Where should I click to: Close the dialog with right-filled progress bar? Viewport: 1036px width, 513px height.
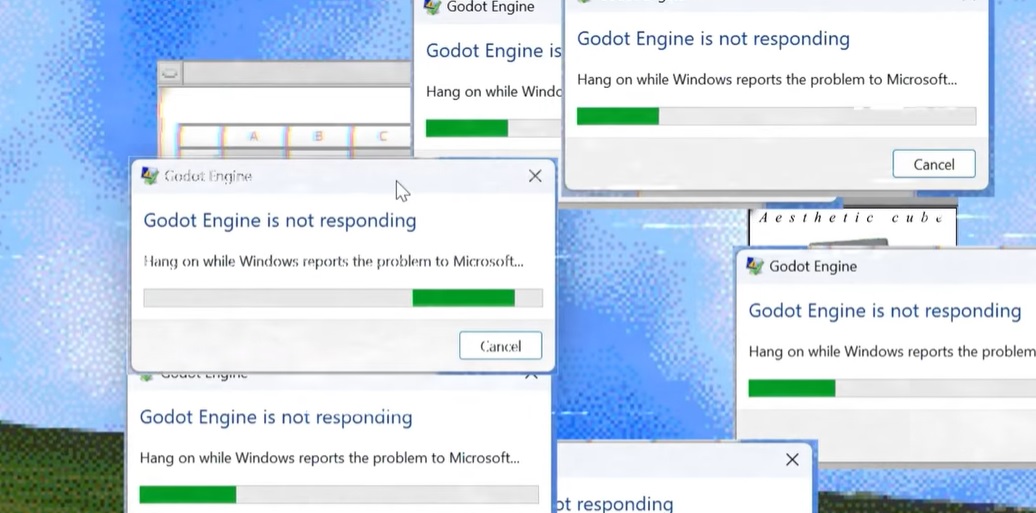(x=535, y=176)
